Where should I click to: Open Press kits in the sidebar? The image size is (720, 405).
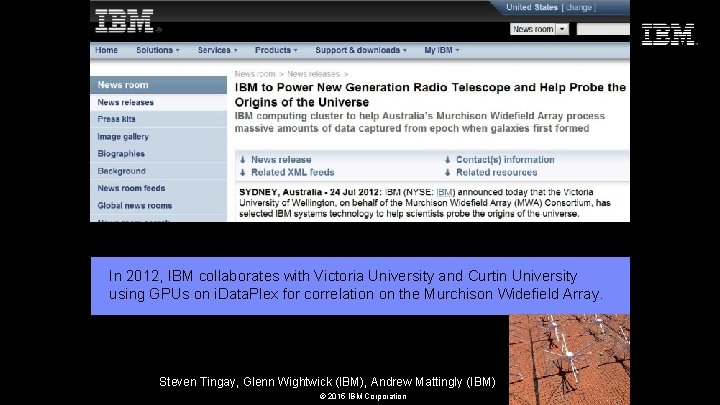158,119
